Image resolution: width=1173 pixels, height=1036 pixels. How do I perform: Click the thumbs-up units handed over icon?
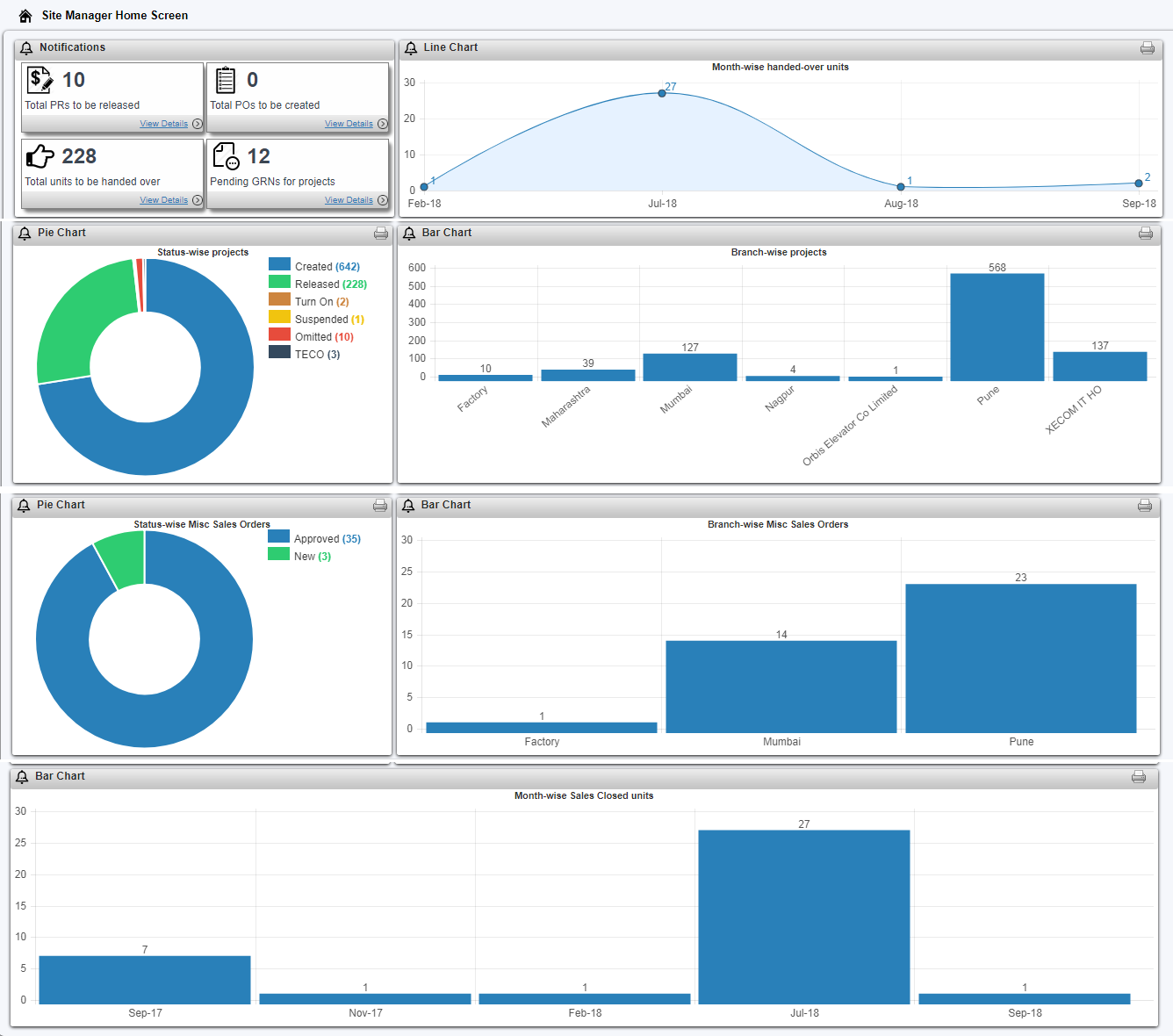(40, 156)
